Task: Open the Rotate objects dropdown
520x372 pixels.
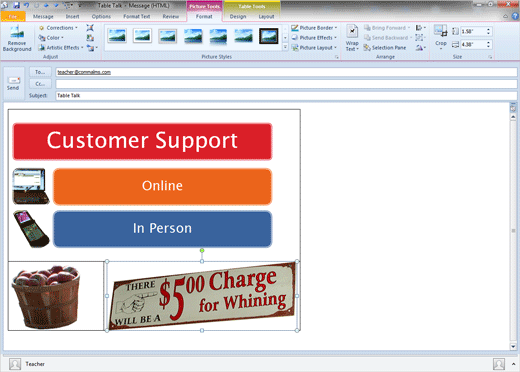Action: pos(421,48)
